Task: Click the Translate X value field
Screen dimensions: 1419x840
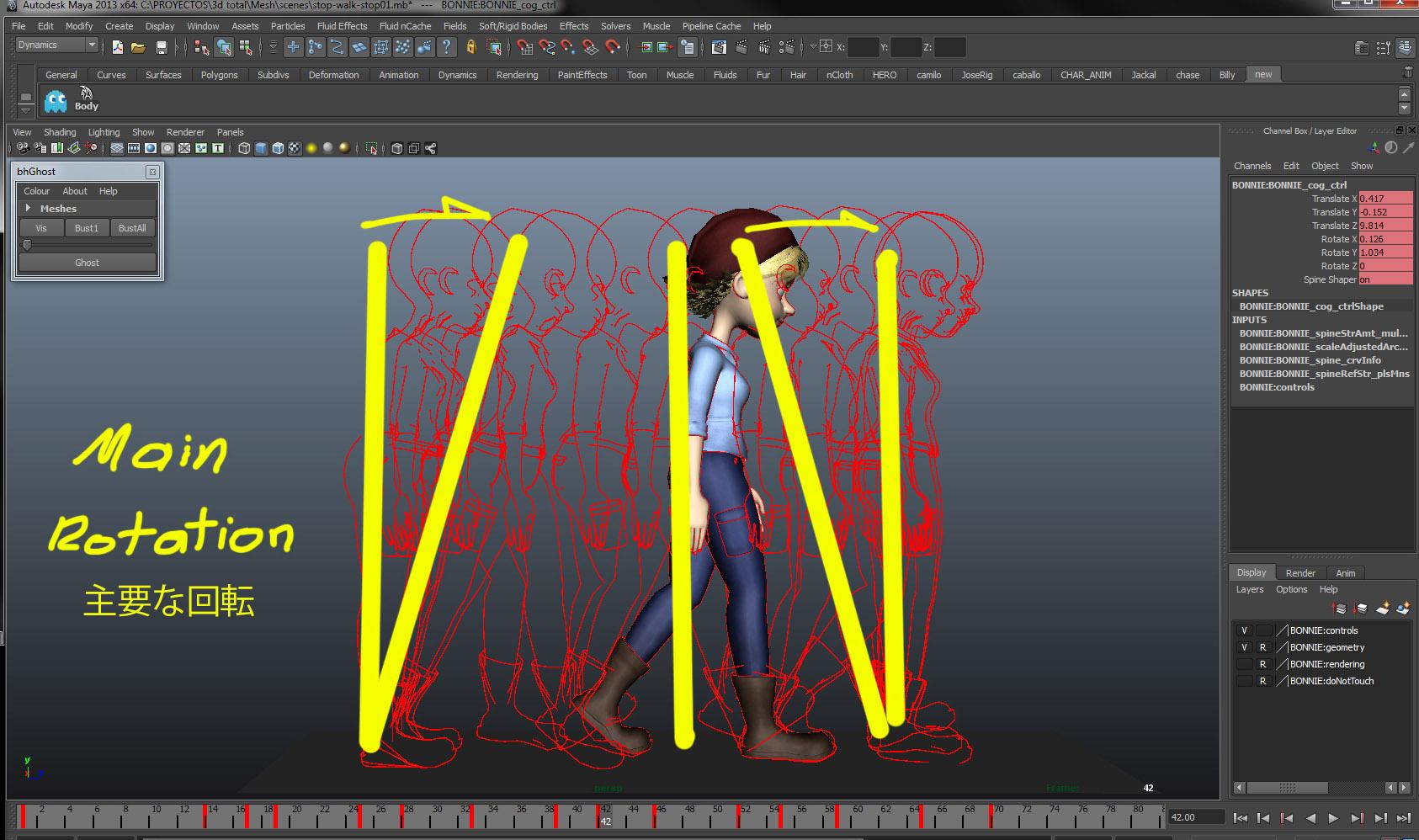Action: pyautogui.click(x=1385, y=199)
